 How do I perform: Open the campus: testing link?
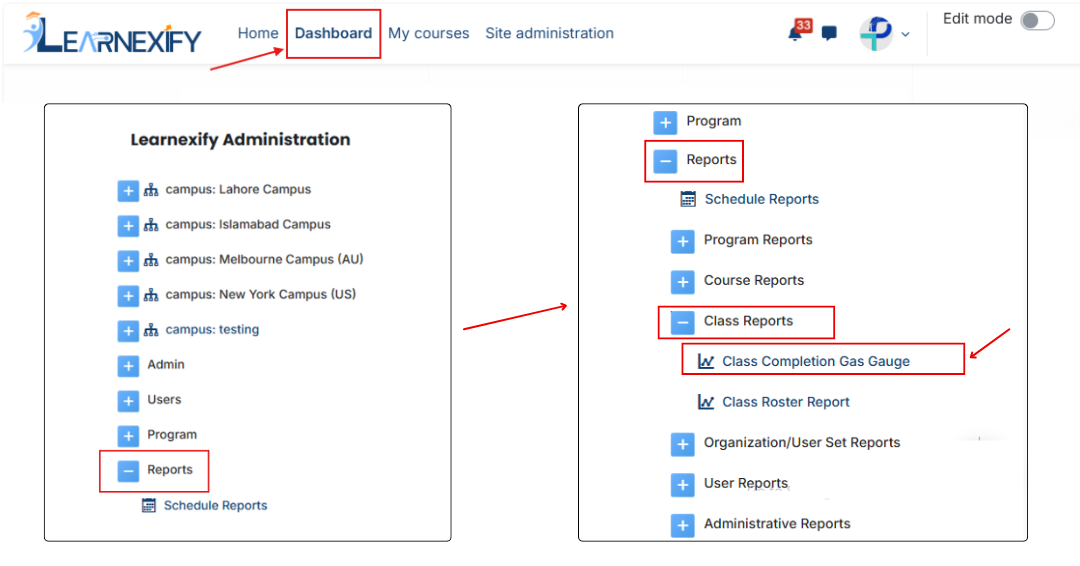212,330
